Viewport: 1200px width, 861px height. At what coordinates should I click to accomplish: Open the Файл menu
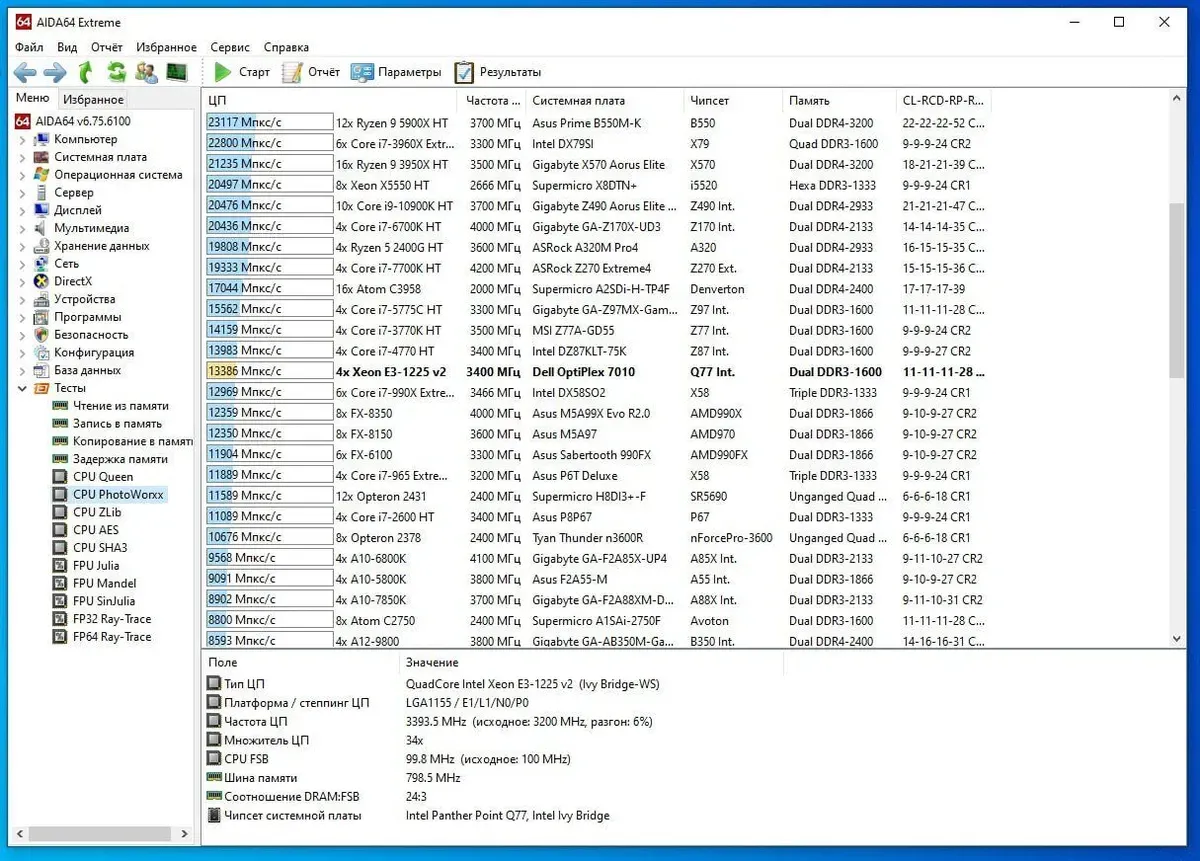(x=29, y=47)
